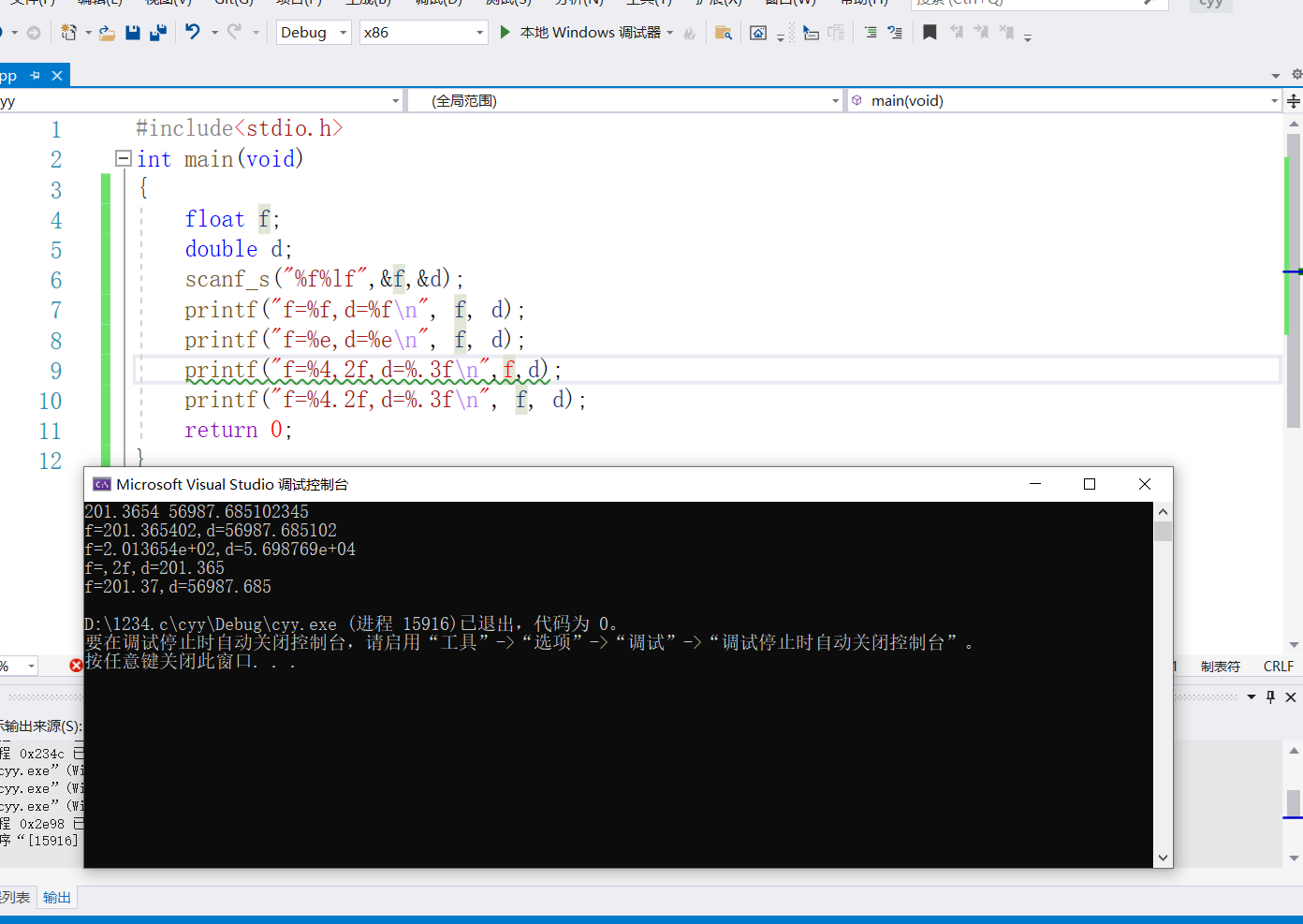Viewport: 1303px width, 924px height.
Task: Close the Output panel
Action: click(x=1291, y=697)
